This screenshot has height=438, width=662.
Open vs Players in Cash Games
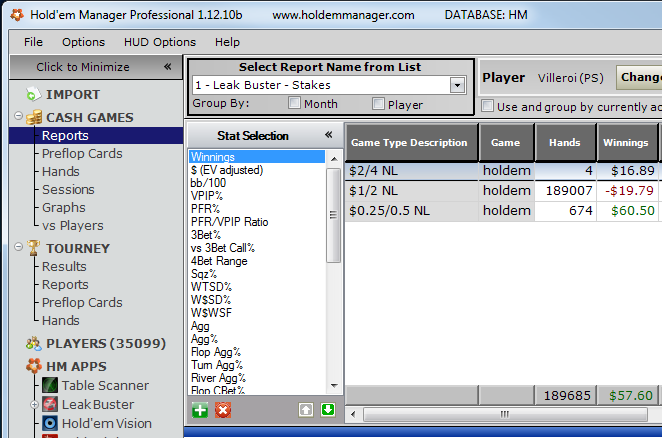pyautogui.click(x=72, y=226)
